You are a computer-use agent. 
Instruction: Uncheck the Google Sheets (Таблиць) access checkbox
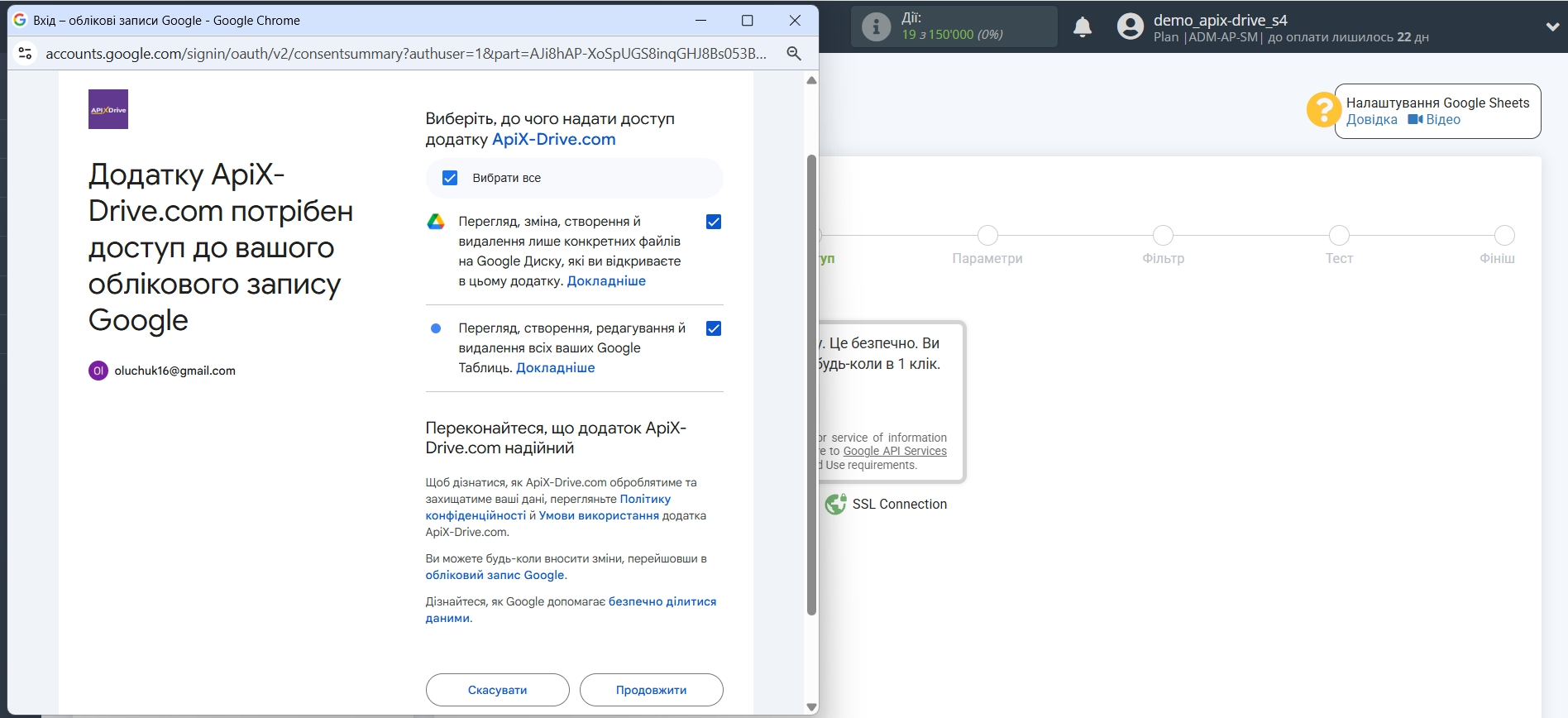pyautogui.click(x=714, y=328)
